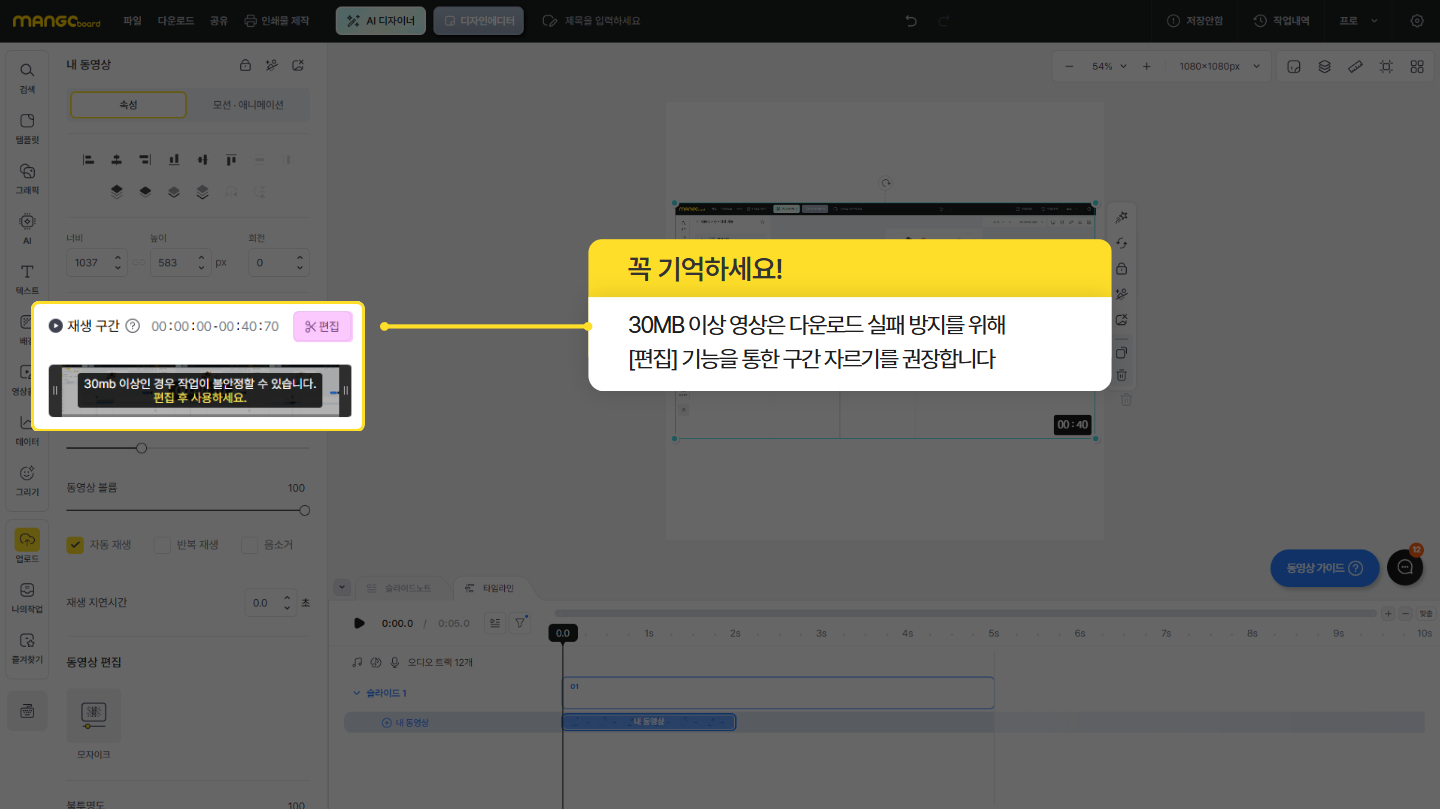Open the 템플릿 templates sidebar icon
Screen dimensions: 1440x809
[27, 127]
